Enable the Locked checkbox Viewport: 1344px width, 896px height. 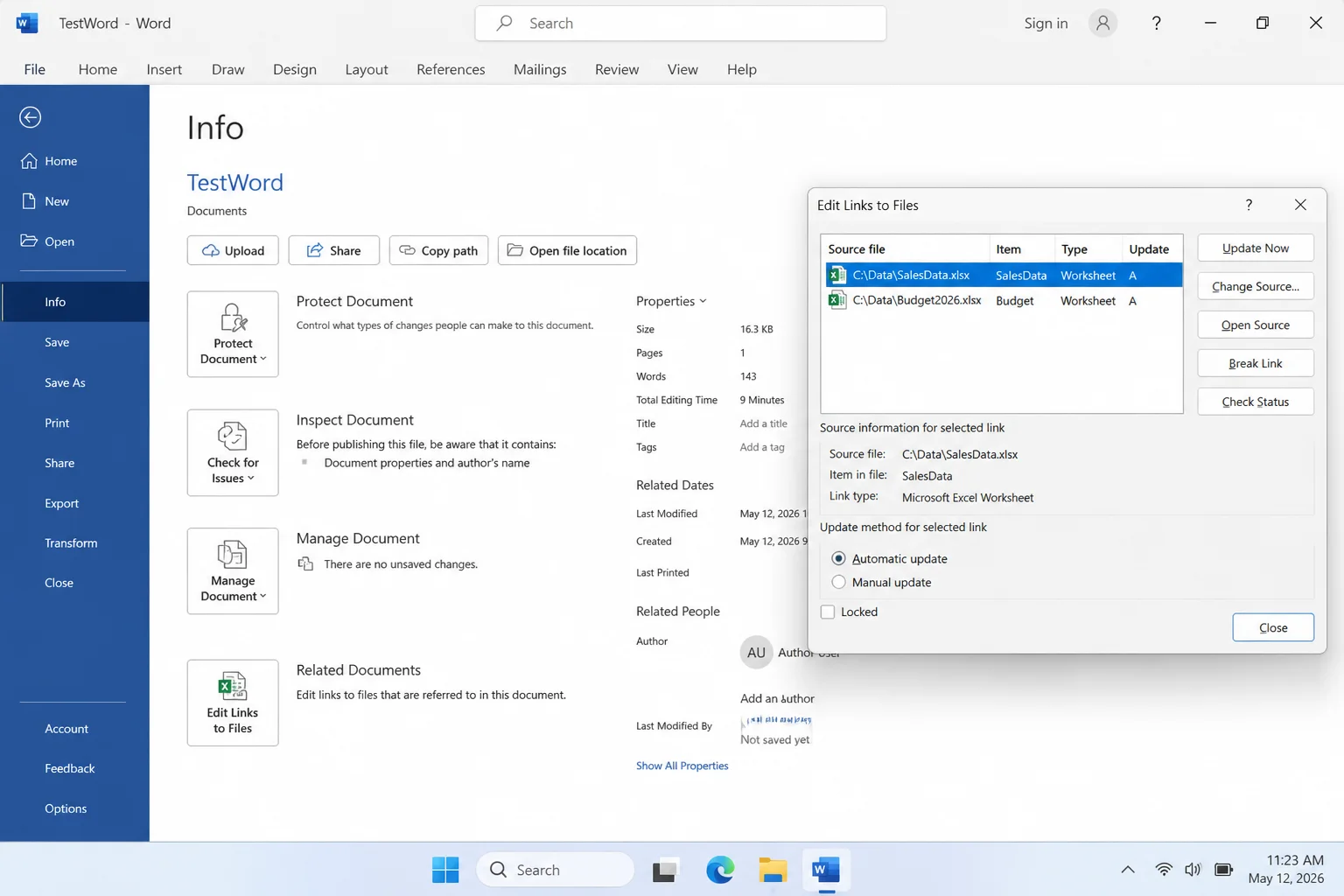click(828, 612)
